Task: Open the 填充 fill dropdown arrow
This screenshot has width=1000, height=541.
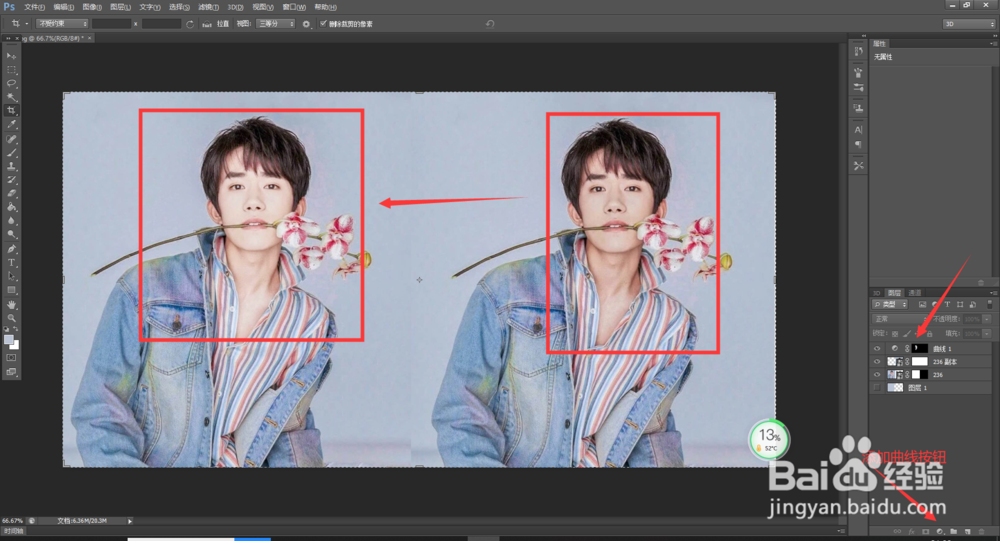Action: pyautogui.click(x=987, y=334)
